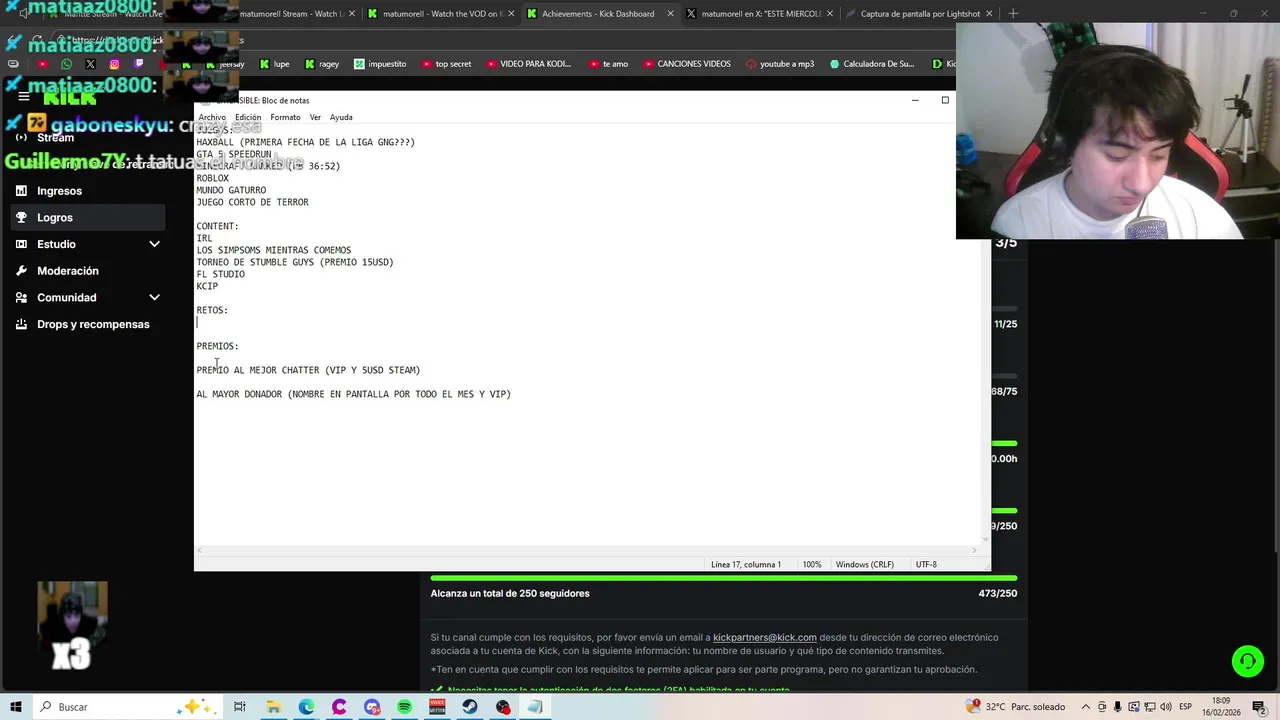Open Task View from the taskbar
This screenshot has width=1280, height=720.
240,707
